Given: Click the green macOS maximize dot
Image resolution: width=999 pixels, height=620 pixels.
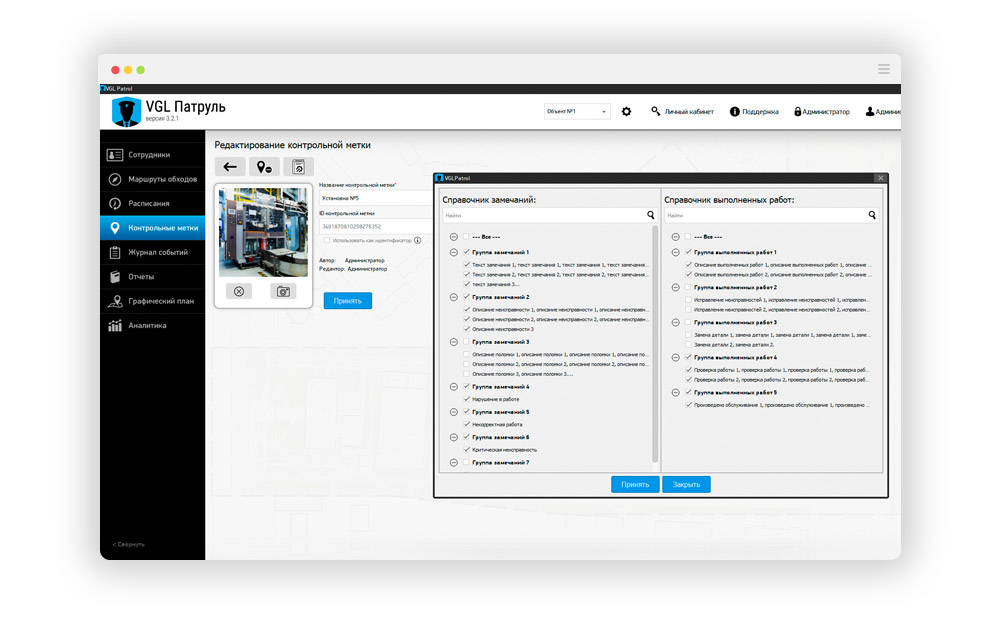Looking at the screenshot, I should (x=141, y=69).
